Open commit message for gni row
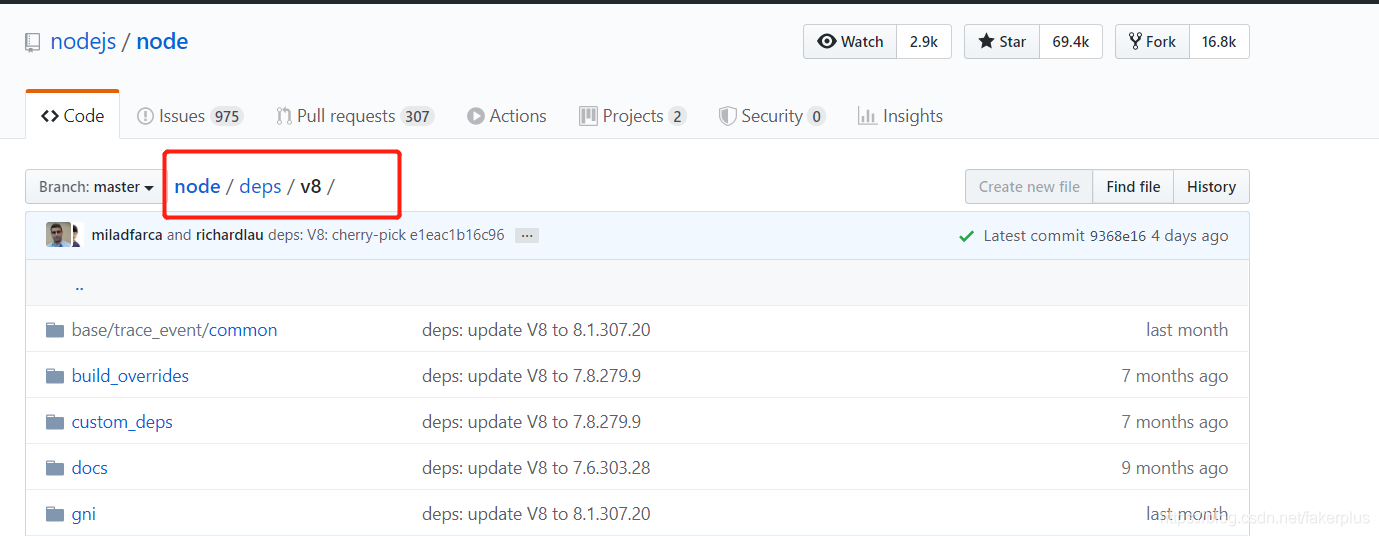The height and width of the screenshot is (536, 1379). [x=536, y=514]
